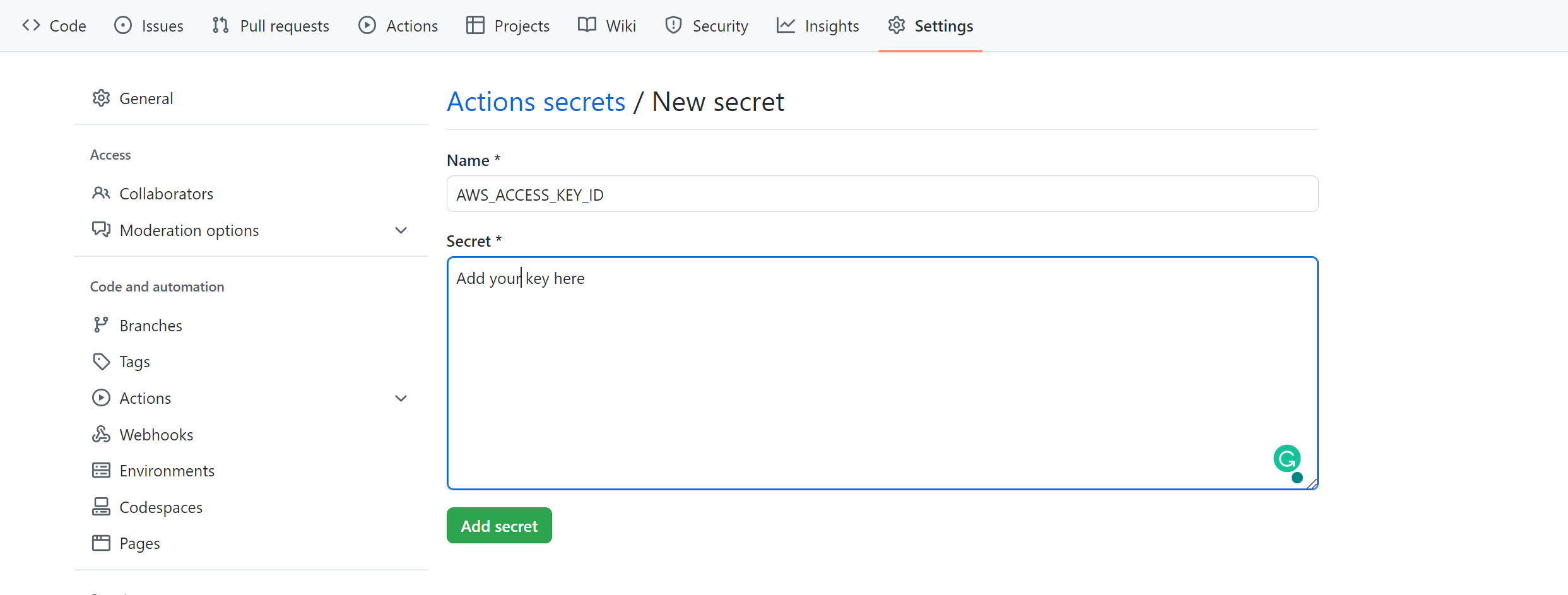The height and width of the screenshot is (595, 1568).
Task: Click the Pages browser icon
Action: point(101,543)
